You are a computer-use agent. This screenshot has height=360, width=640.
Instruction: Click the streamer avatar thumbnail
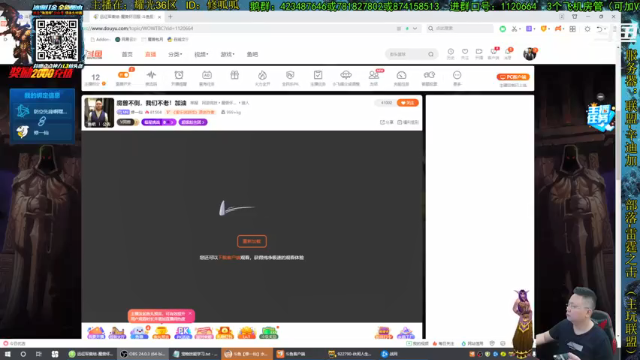point(99,112)
